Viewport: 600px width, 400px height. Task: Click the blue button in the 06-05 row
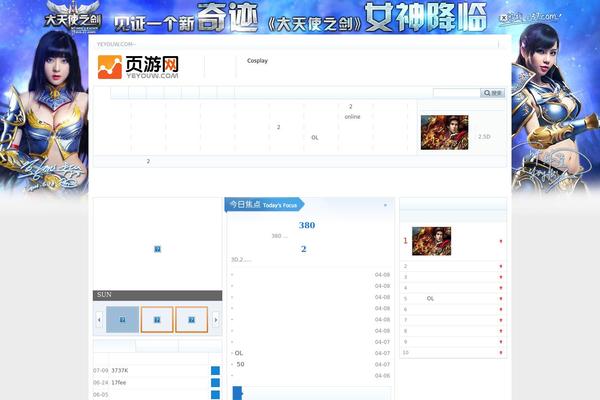point(215,394)
